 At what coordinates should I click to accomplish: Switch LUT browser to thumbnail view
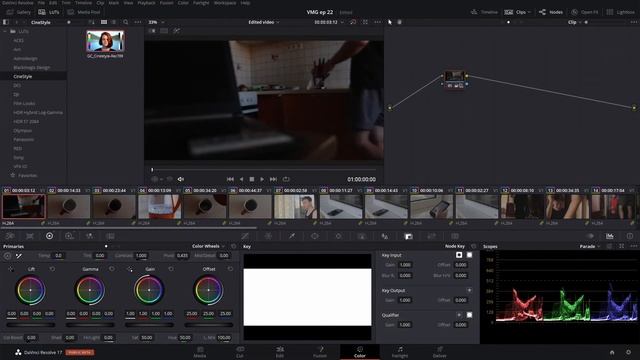(104, 22)
